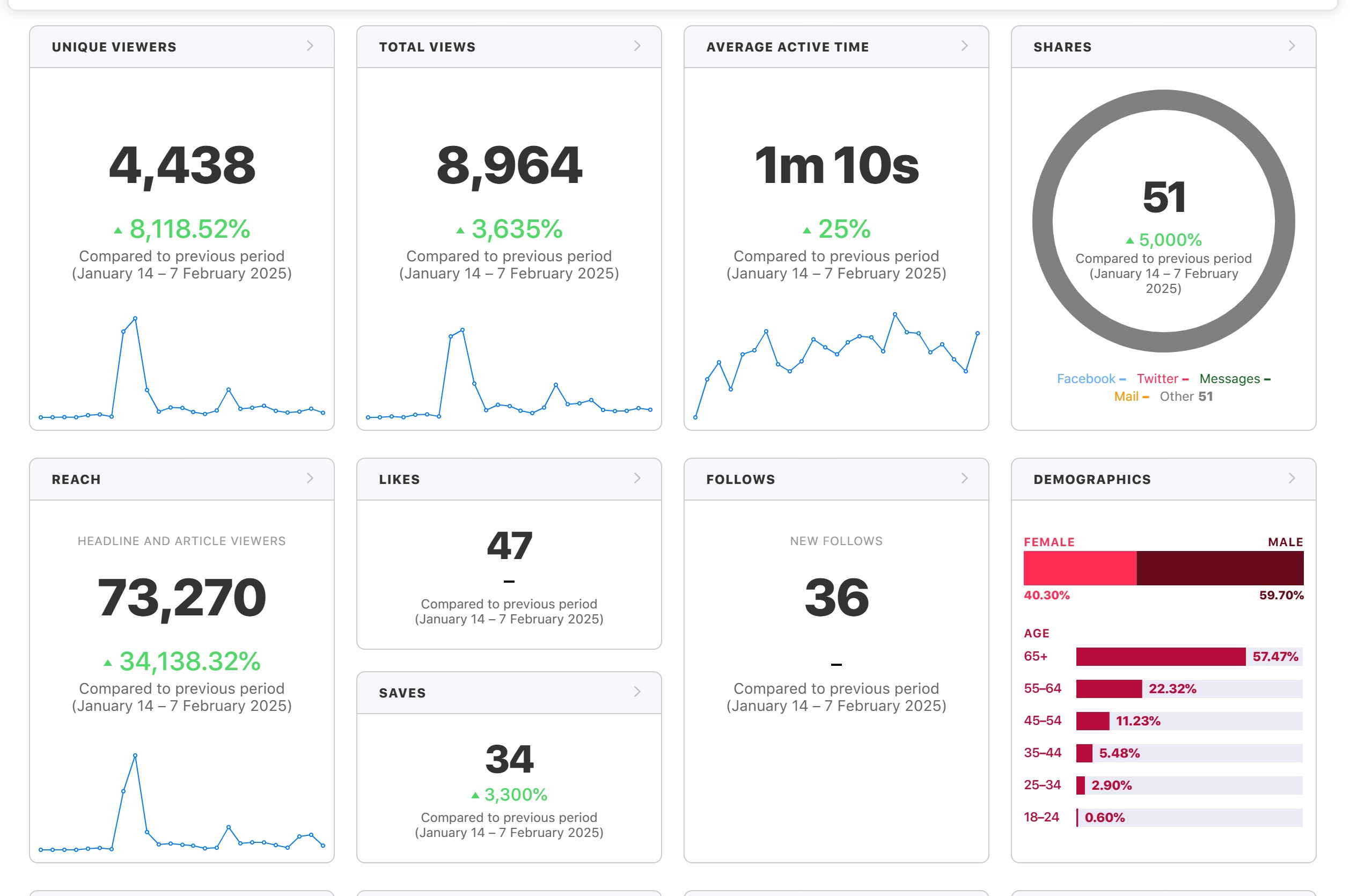This screenshot has height=896, width=1350.
Task: Click the NEW FOLLOWS subtitle
Action: [837, 541]
